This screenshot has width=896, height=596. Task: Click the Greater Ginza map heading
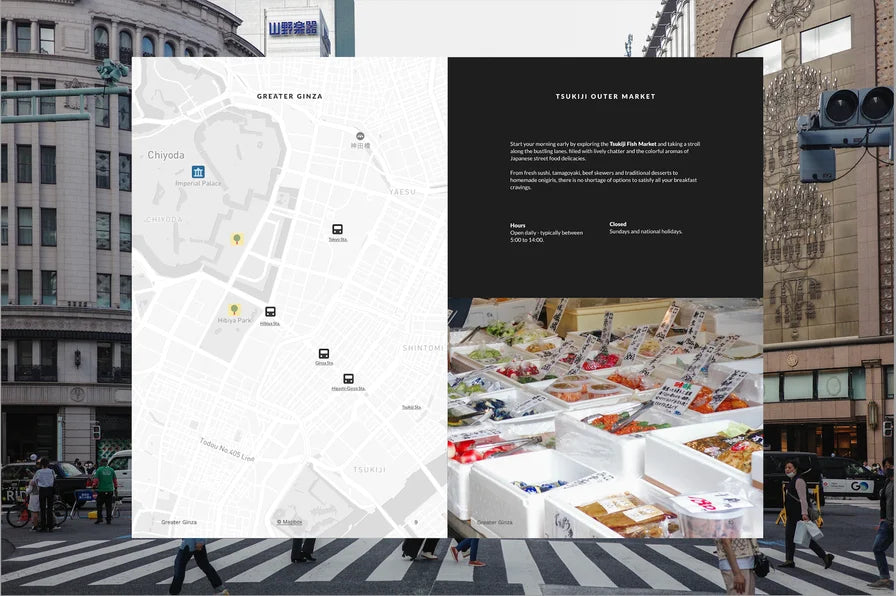coord(290,97)
